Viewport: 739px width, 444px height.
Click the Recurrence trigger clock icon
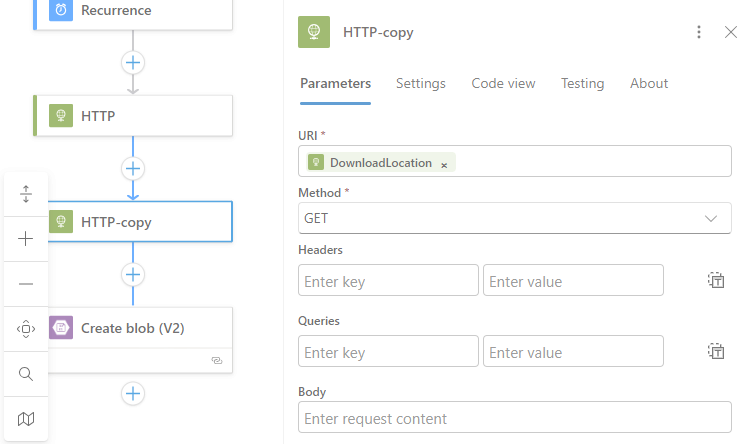click(x=61, y=10)
